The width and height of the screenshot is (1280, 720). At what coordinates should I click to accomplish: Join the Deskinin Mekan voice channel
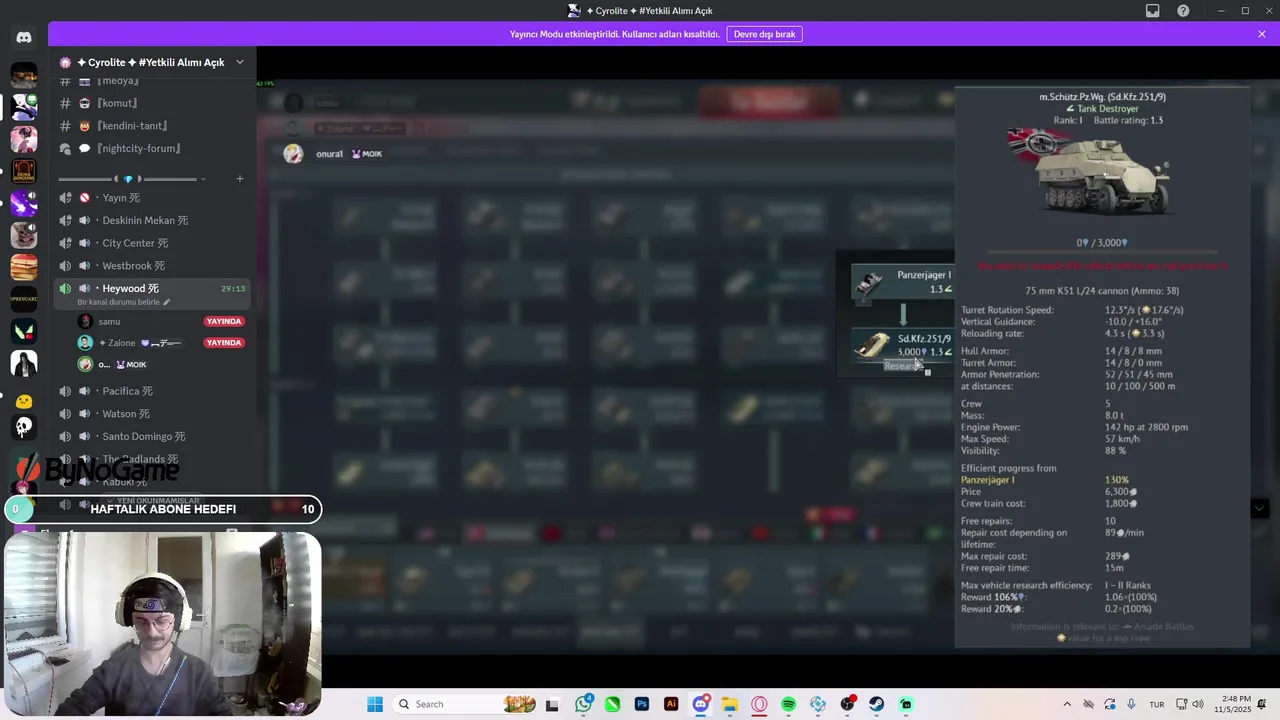coord(152,221)
